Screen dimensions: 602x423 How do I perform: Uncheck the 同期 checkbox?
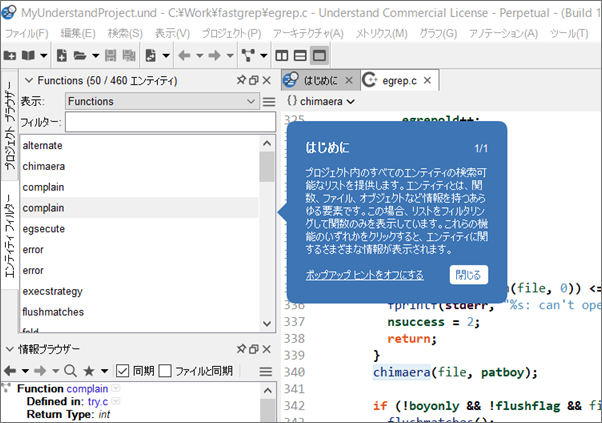(x=122, y=371)
